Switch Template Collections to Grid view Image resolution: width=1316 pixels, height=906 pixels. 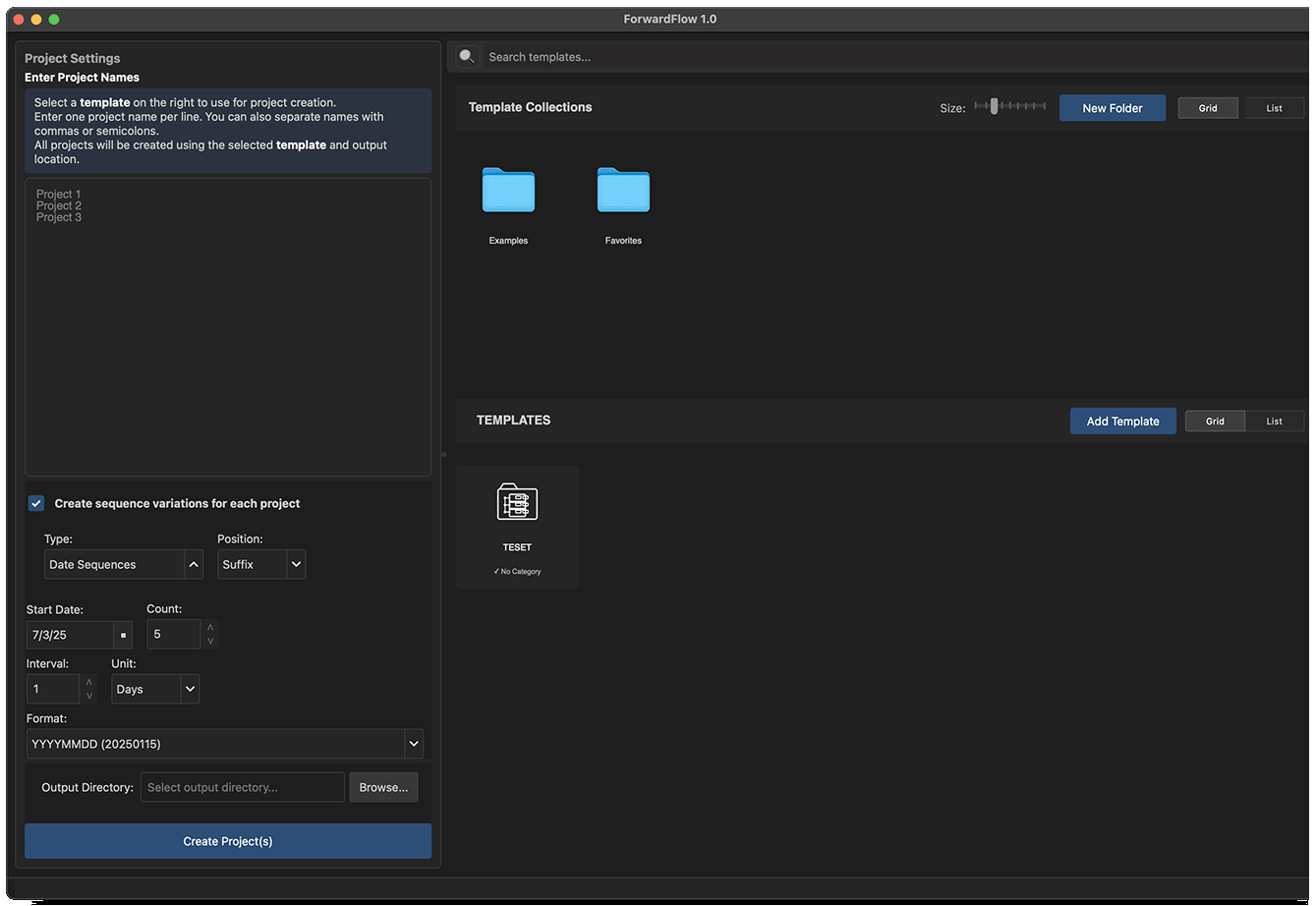[1208, 108]
